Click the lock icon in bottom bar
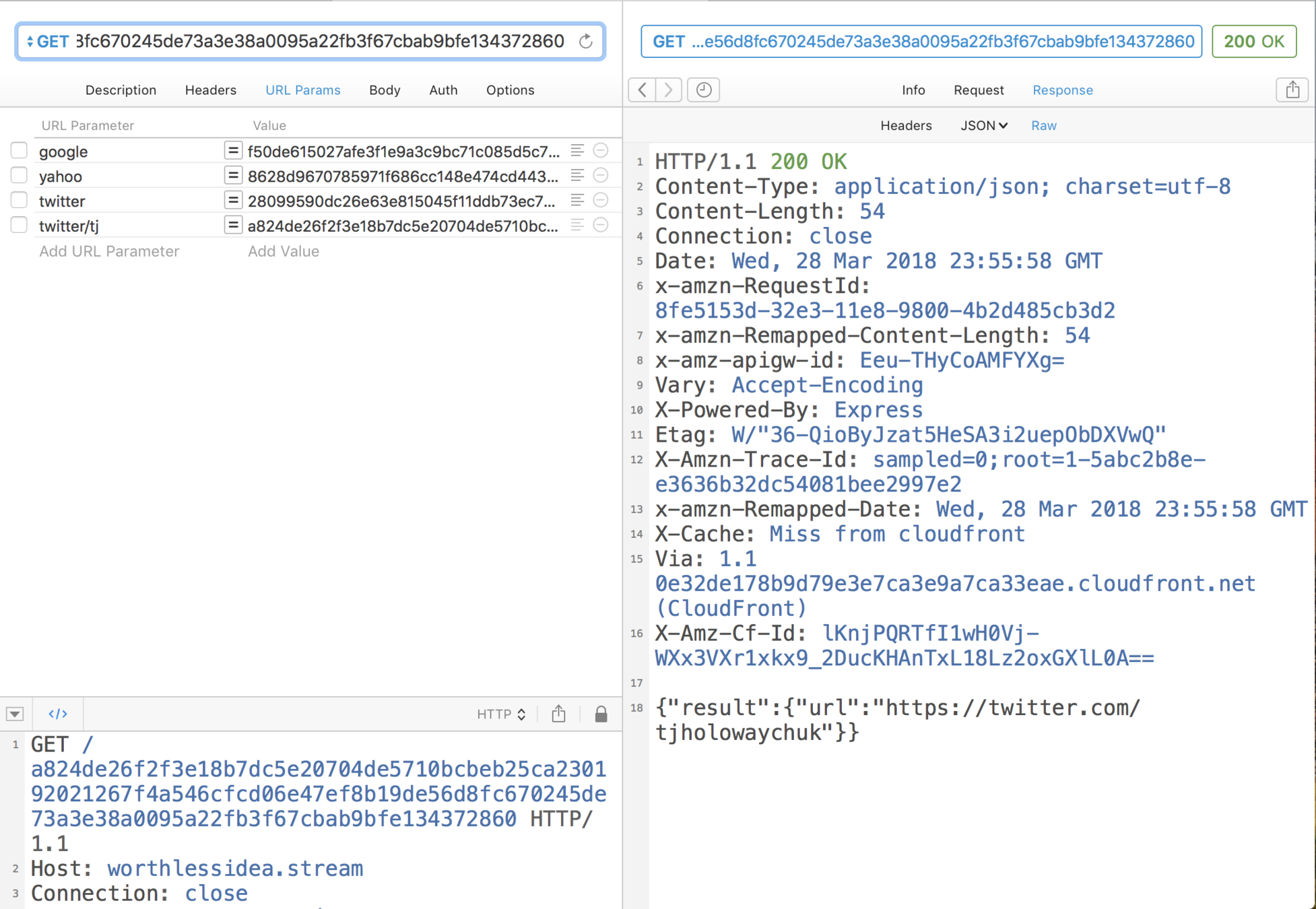 coord(601,714)
